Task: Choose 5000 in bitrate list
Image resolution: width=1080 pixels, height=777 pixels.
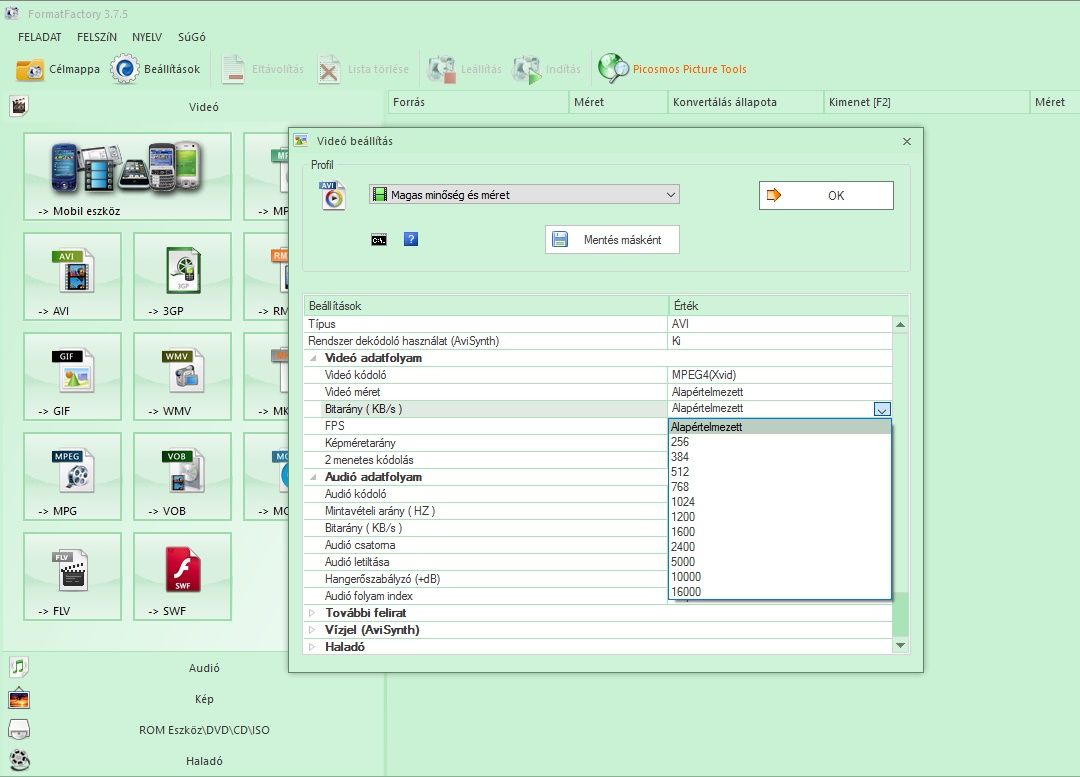Action: [780, 562]
